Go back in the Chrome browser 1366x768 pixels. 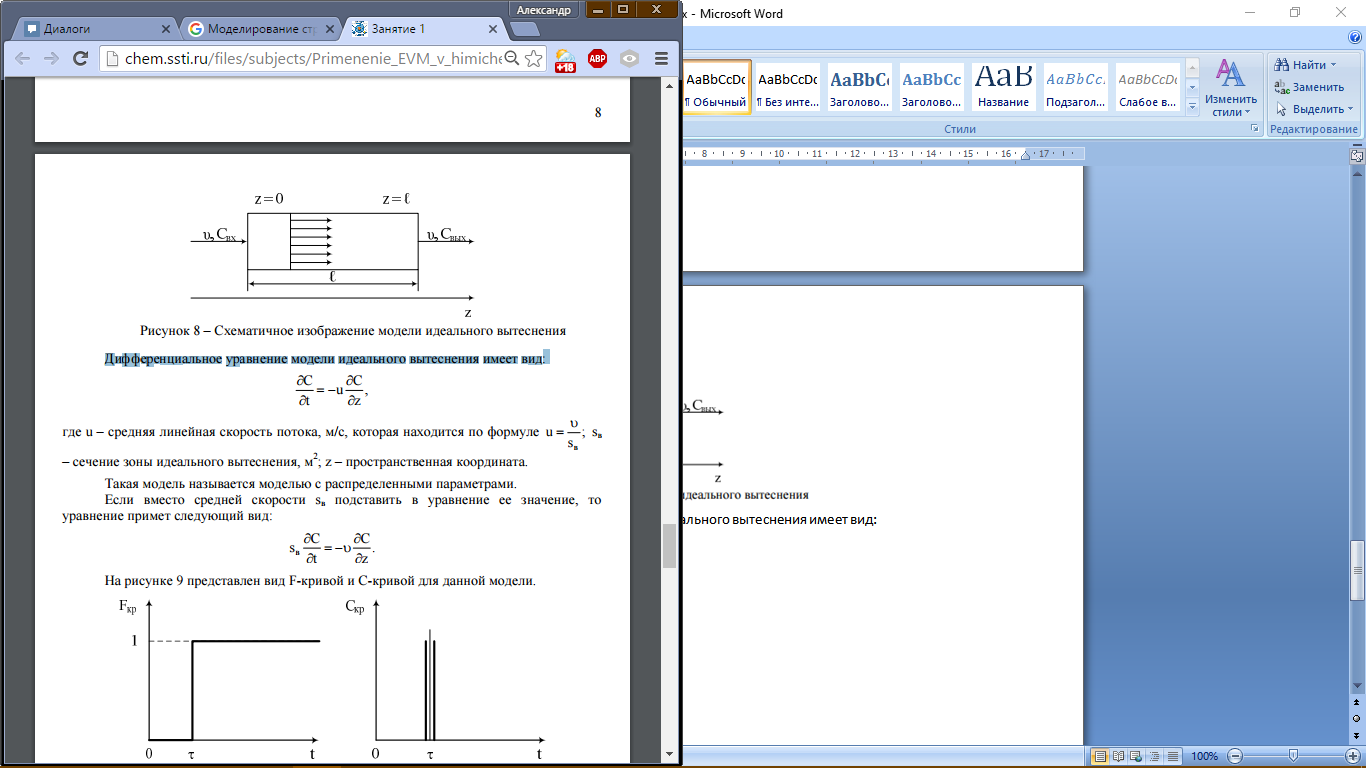coord(22,59)
